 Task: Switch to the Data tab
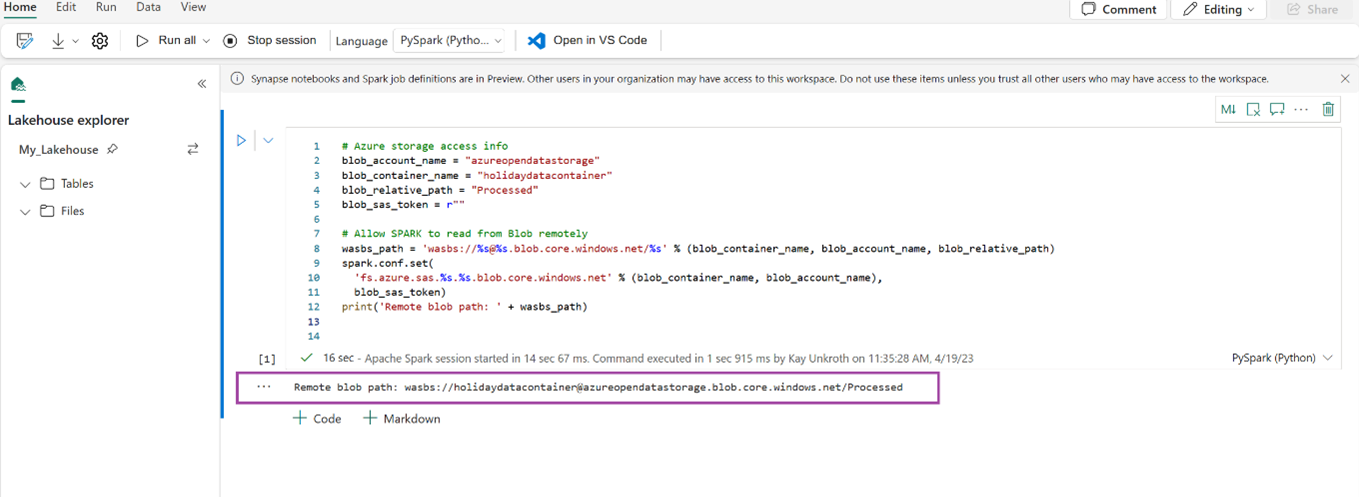pyautogui.click(x=148, y=7)
